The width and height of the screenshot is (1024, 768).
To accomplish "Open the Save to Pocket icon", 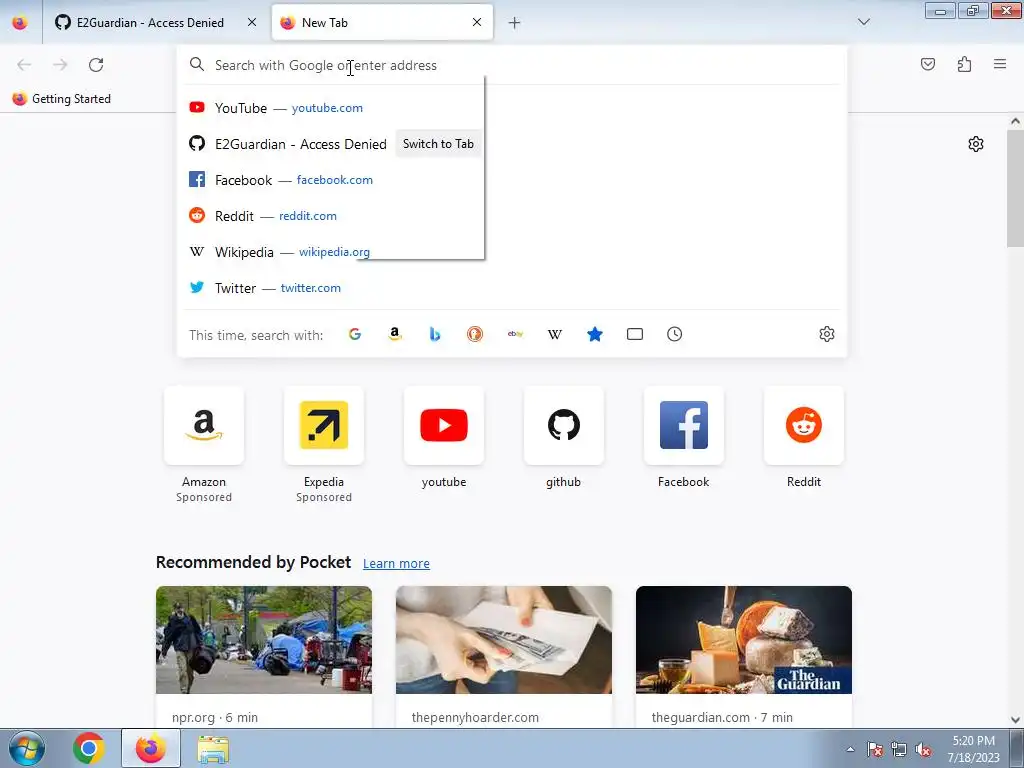I will tap(928, 64).
